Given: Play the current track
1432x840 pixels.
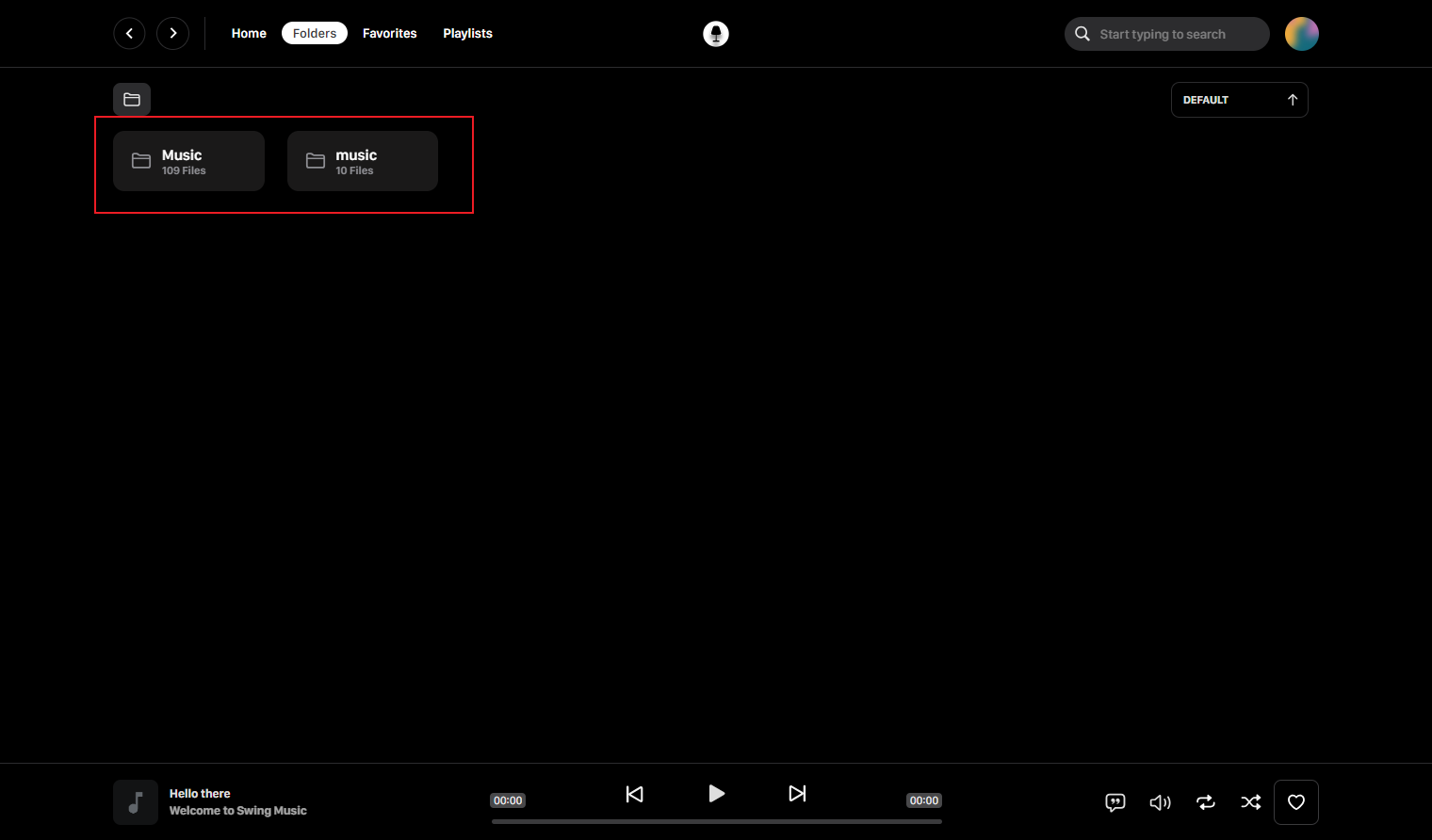Looking at the screenshot, I should click(x=716, y=793).
